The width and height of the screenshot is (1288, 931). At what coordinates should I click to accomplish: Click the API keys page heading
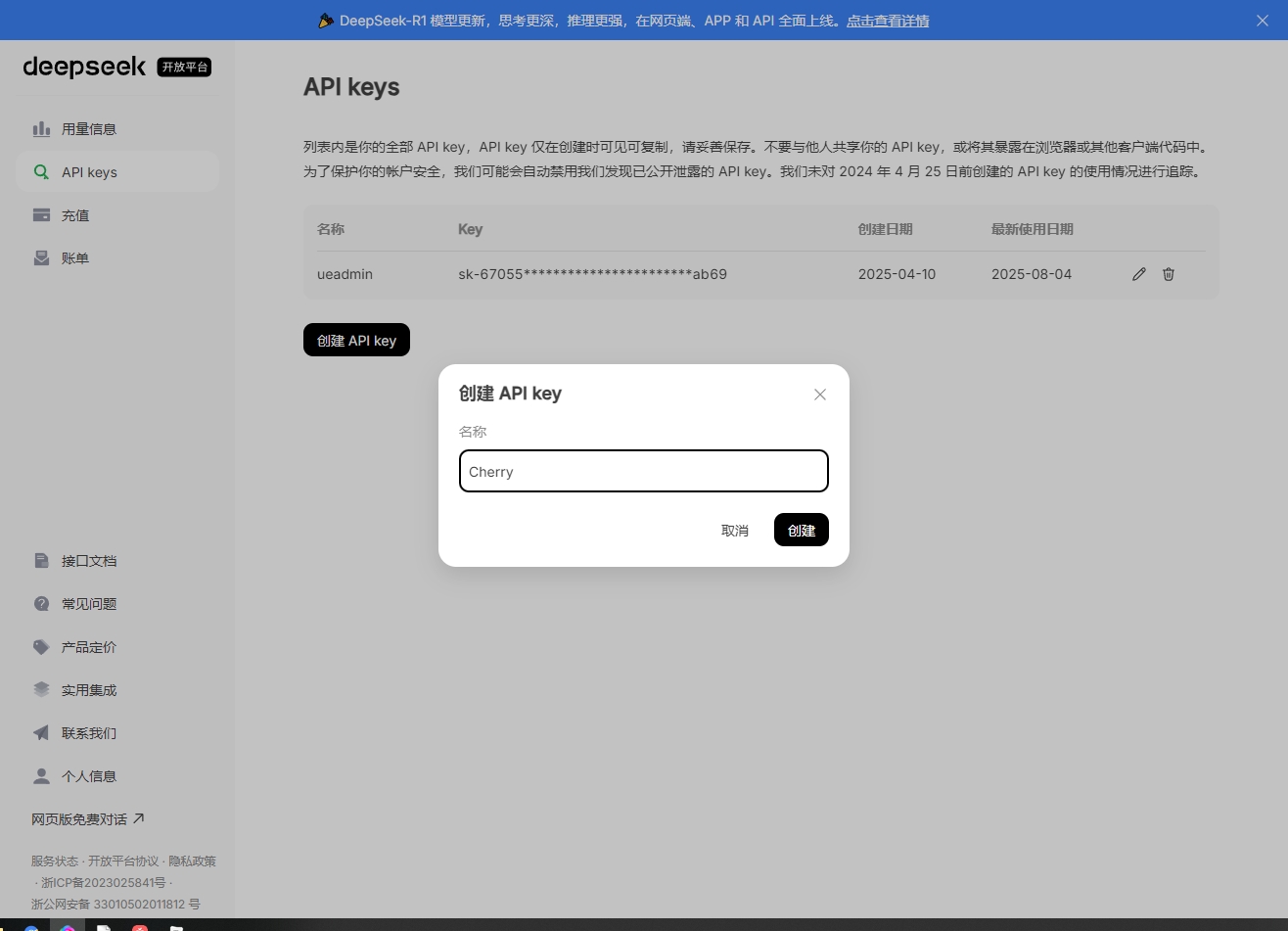coord(351,87)
